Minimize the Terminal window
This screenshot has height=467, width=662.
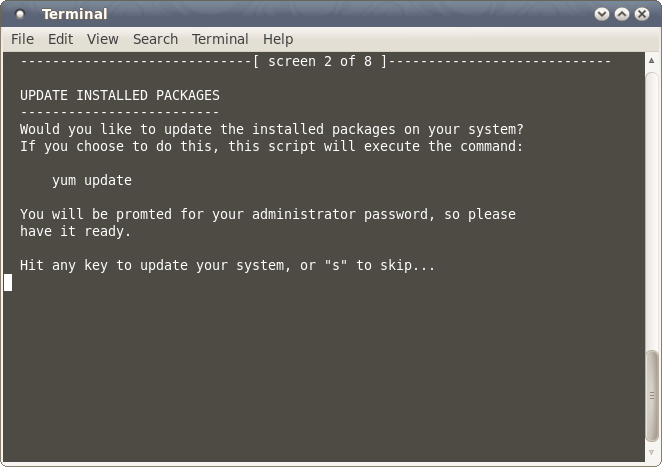pyautogui.click(x=602, y=14)
